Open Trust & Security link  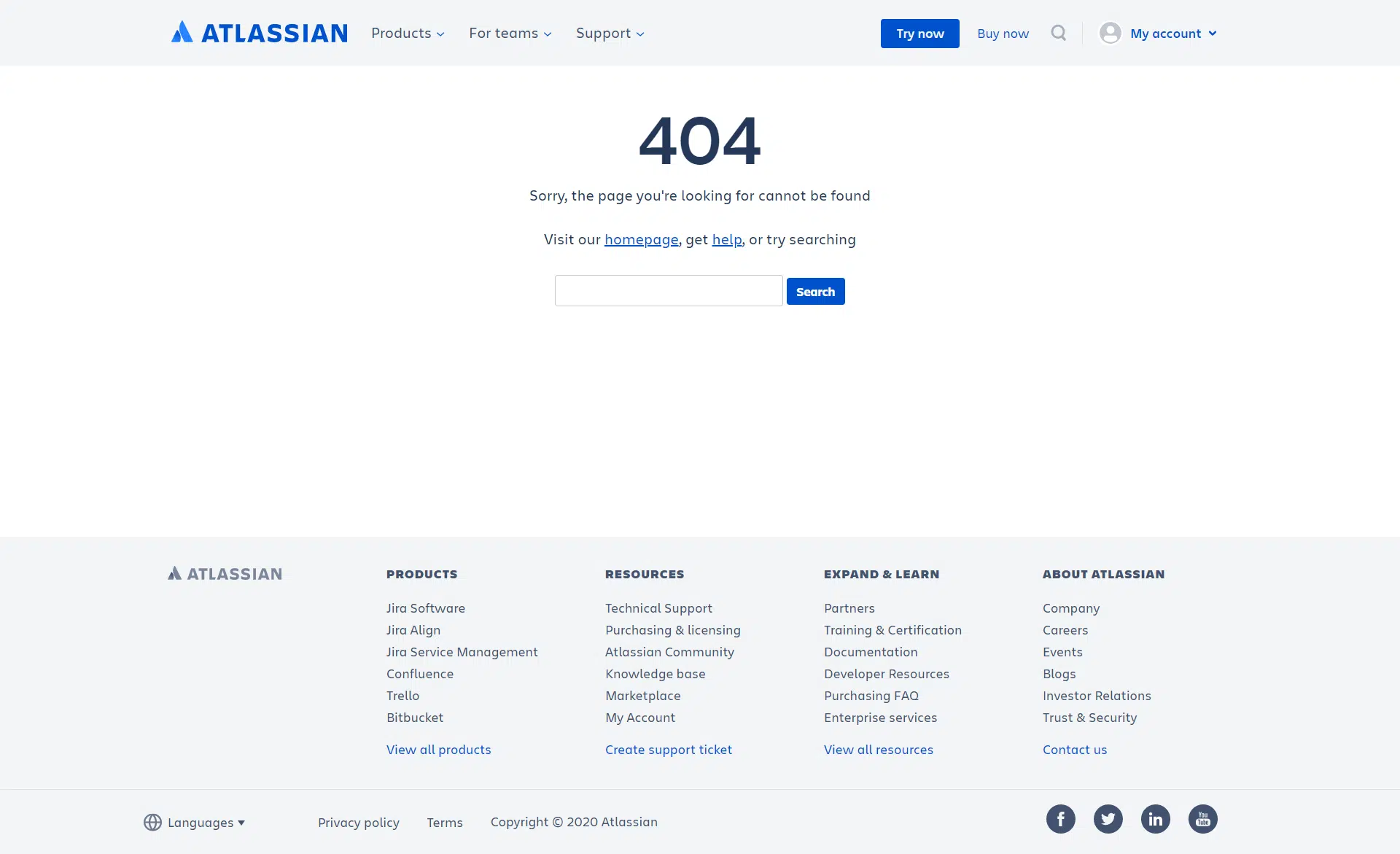pos(1089,718)
